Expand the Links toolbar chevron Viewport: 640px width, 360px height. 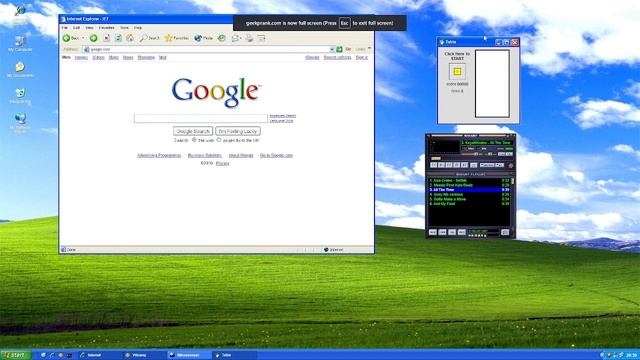tap(369, 49)
